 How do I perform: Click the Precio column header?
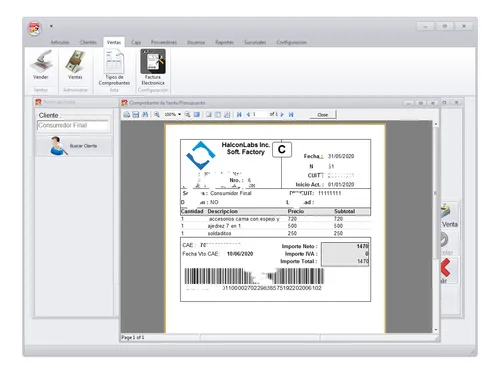click(296, 211)
